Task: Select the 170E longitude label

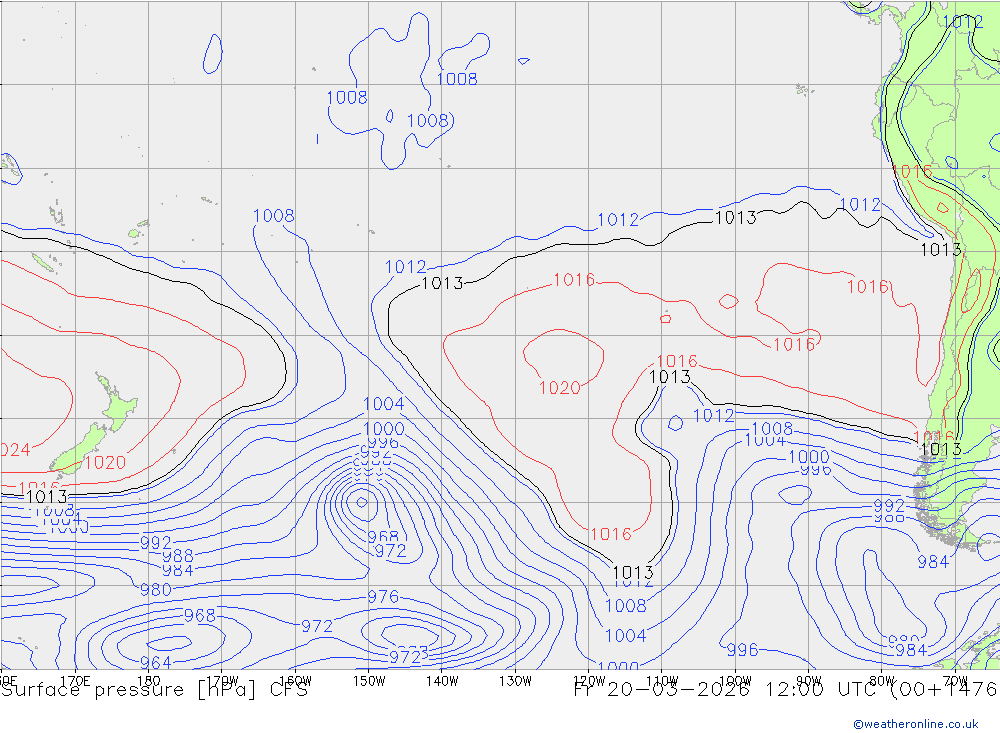Action: pos(75,681)
